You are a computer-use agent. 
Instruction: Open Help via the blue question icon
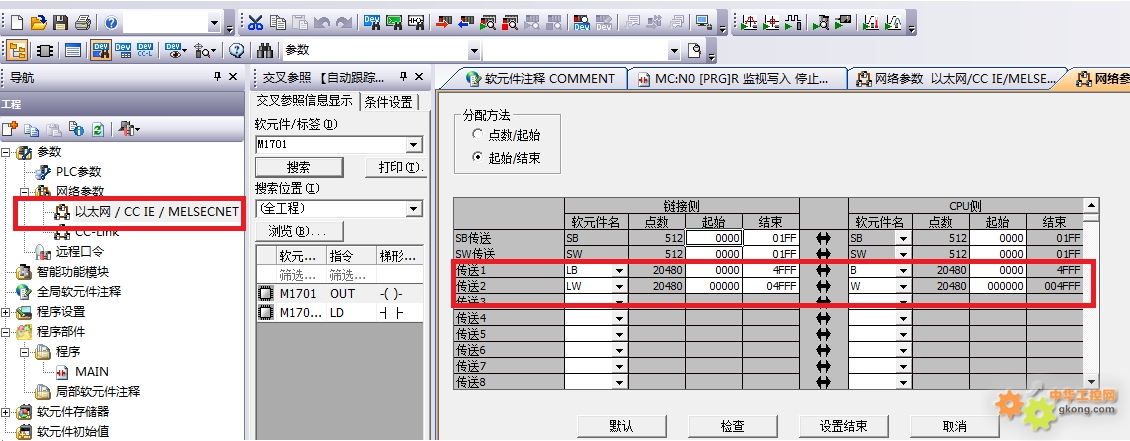[x=111, y=22]
